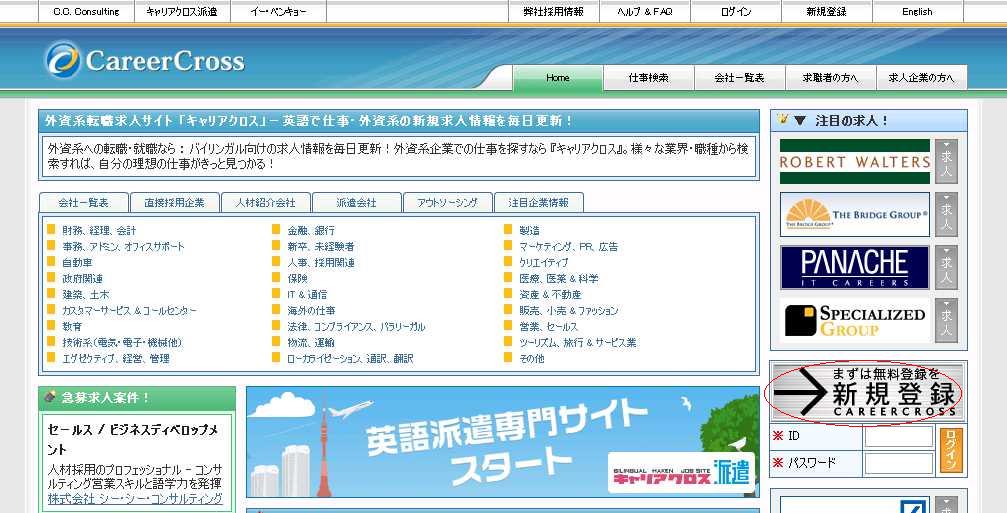This screenshot has height=513, width=1007.
Task: Open カスタマーサービス & コールセンター category
Action: (x=129, y=311)
